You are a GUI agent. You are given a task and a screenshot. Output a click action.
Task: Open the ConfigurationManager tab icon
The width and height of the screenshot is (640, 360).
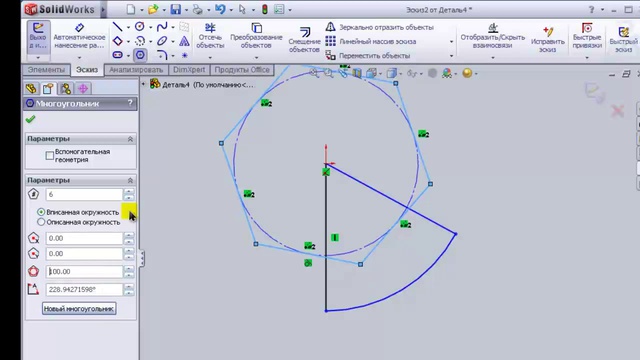coord(65,88)
